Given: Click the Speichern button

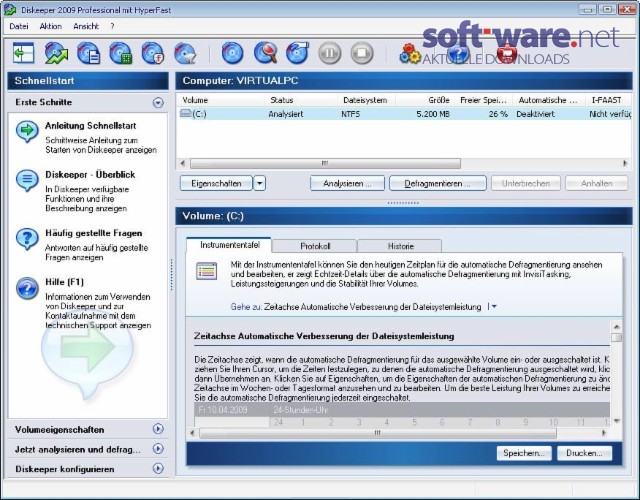Looking at the screenshot, I should 524,453.
